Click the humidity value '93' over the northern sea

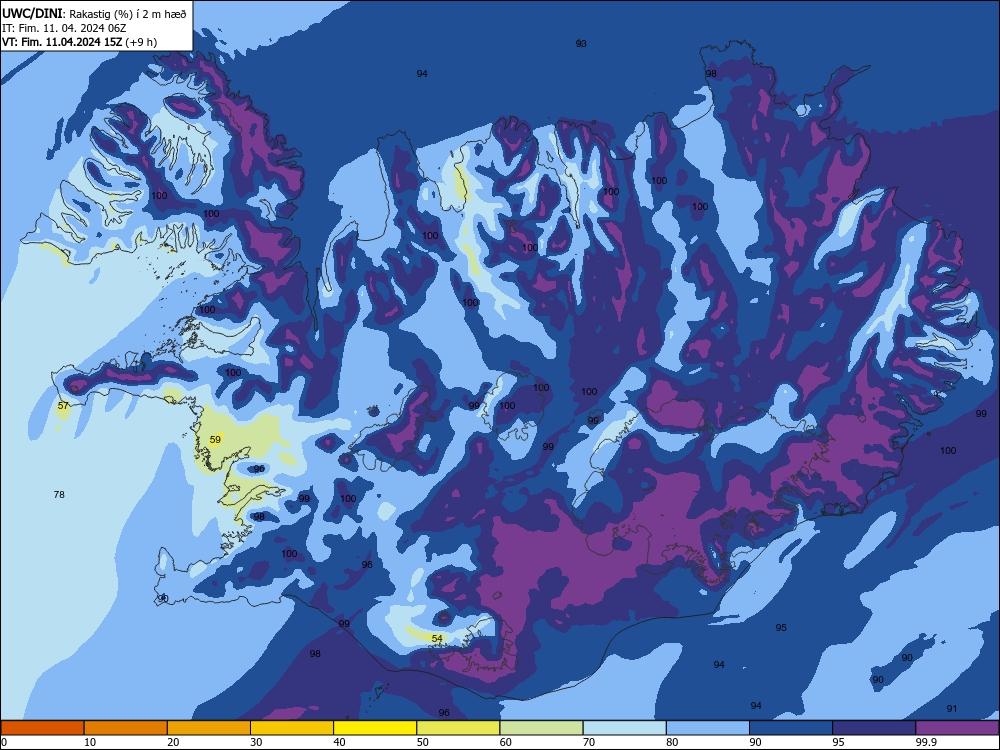click(581, 43)
